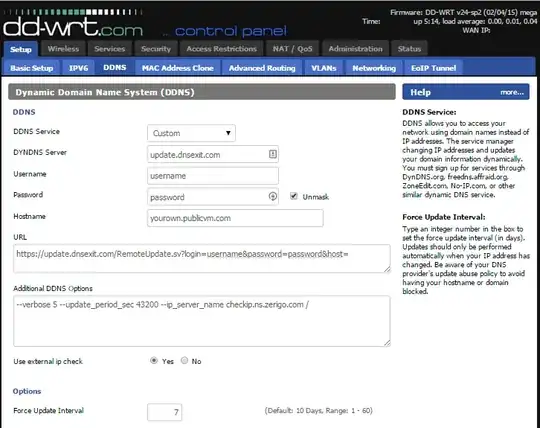Select the DDNS sub-tab
Screen dimensions: 540x428
coord(115,67)
